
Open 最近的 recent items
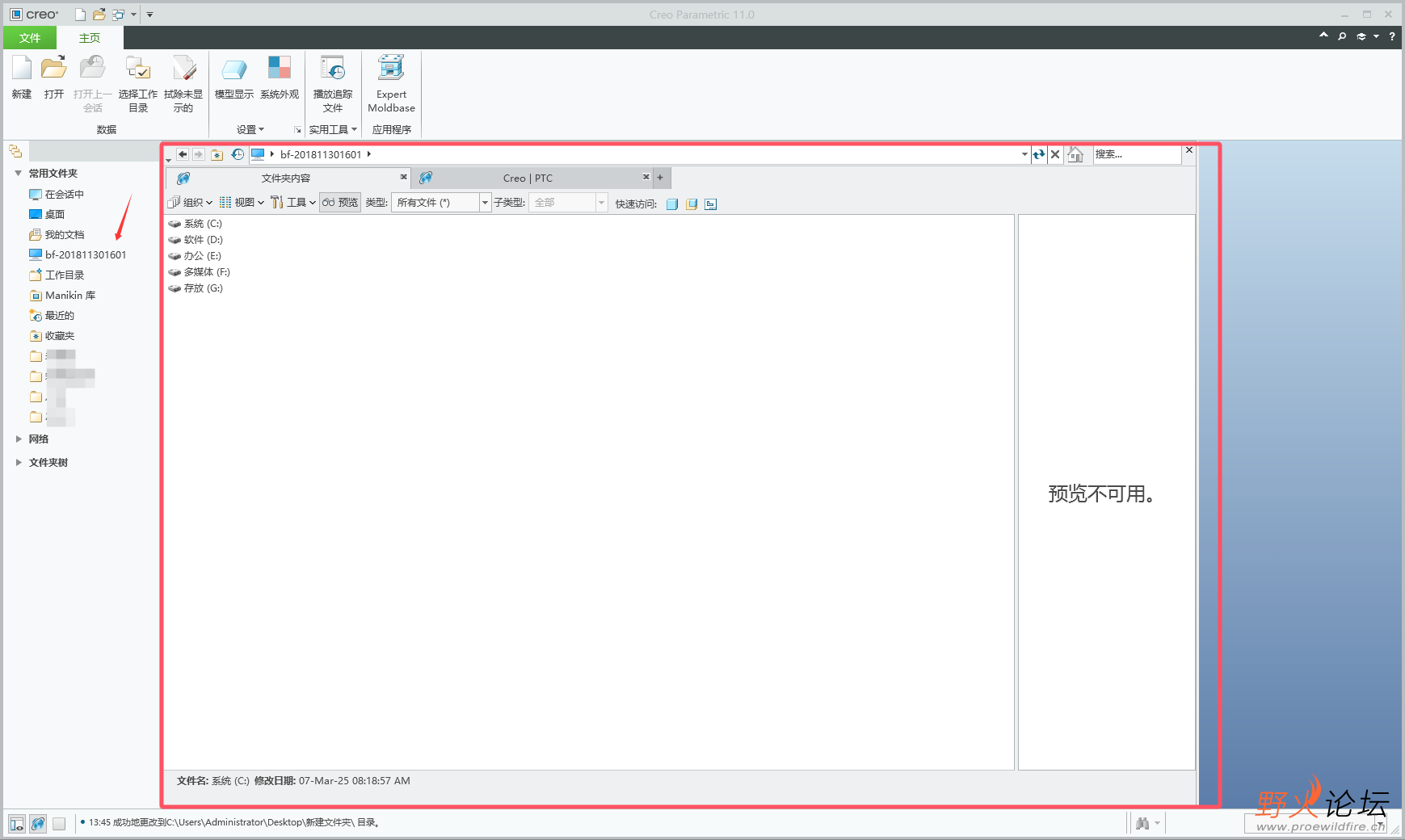pos(52,316)
